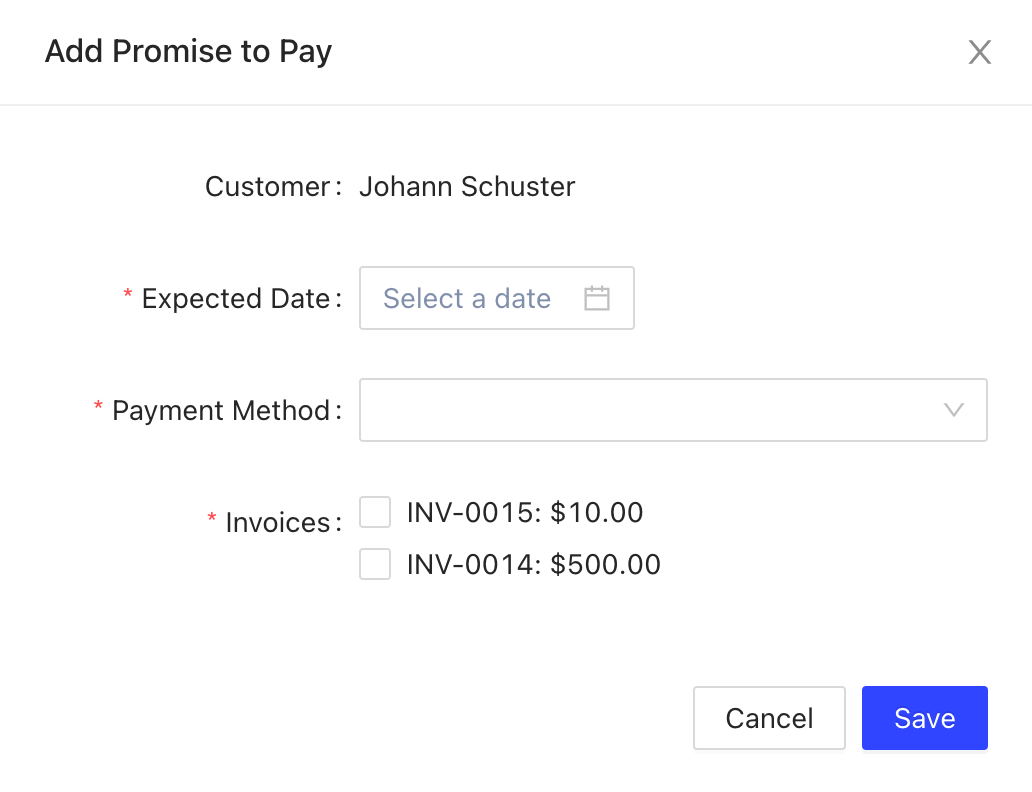Close the Add Promise to Pay dialog

point(979,52)
